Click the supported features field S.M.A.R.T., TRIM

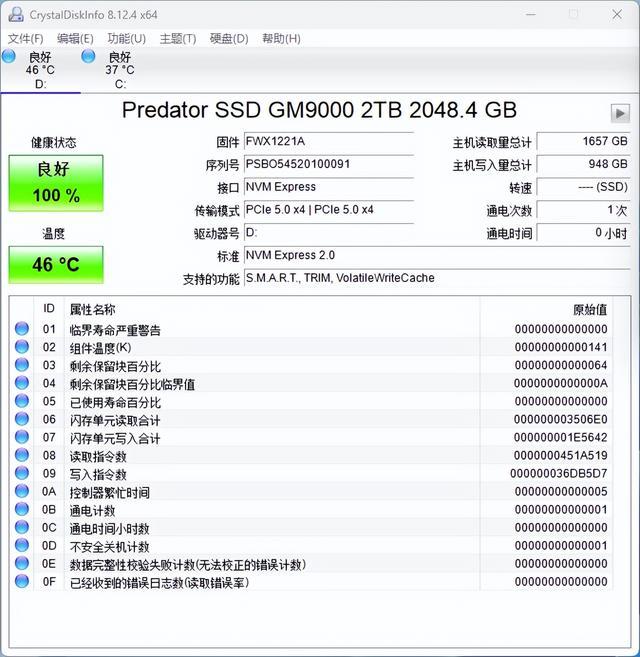click(x=437, y=278)
